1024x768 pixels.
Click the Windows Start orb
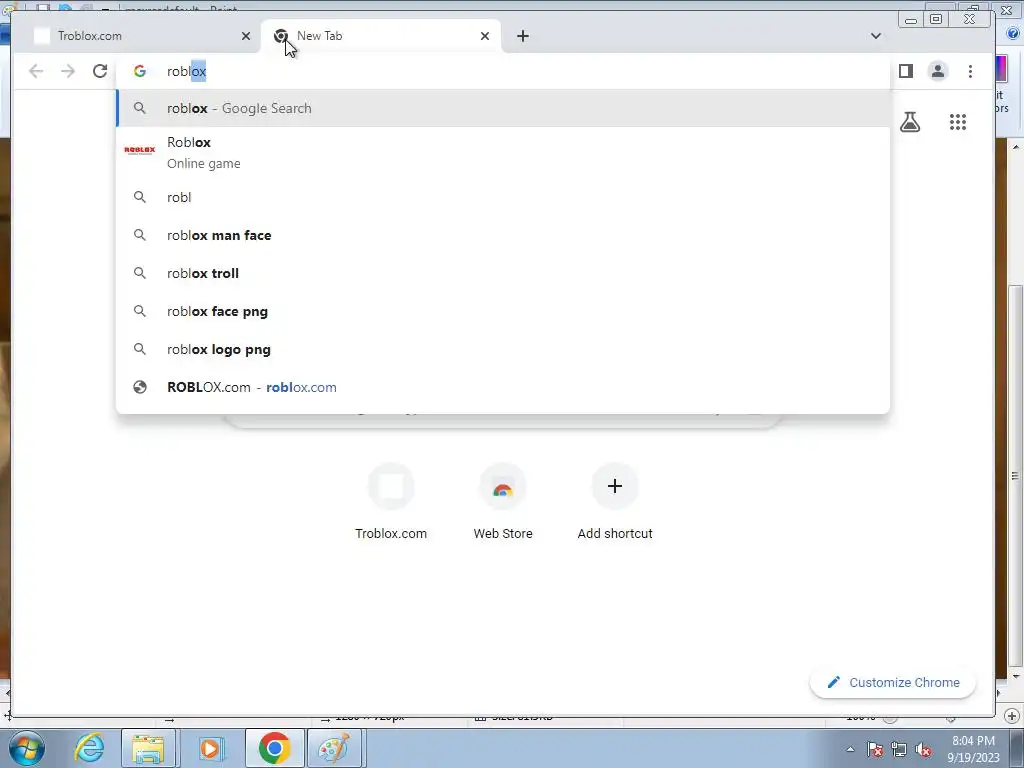coord(27,748)
